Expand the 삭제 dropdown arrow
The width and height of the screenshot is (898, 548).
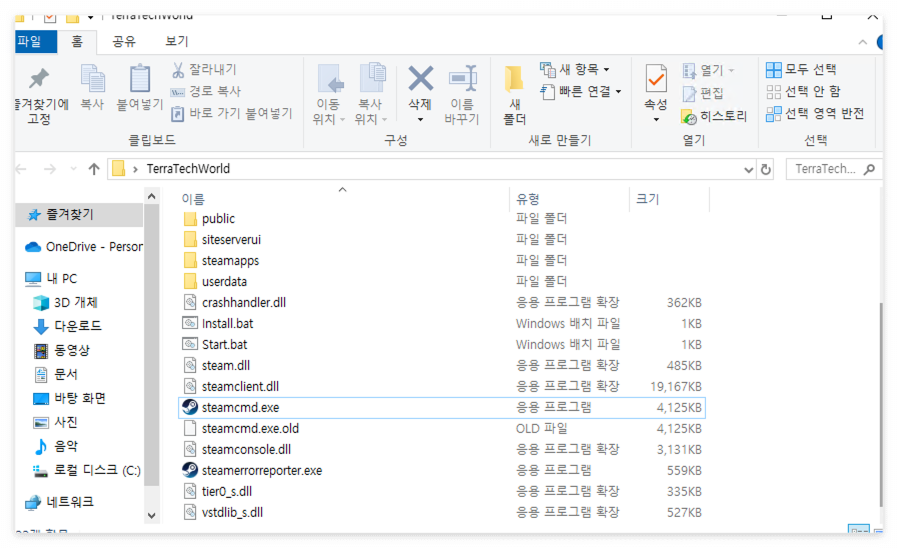(x=420, y=119)
